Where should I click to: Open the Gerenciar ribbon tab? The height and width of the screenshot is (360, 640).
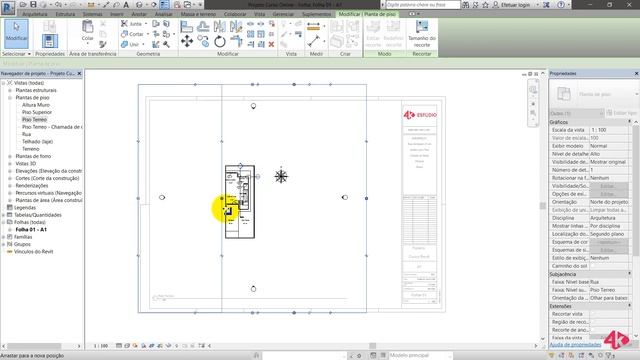pos(283,14)
